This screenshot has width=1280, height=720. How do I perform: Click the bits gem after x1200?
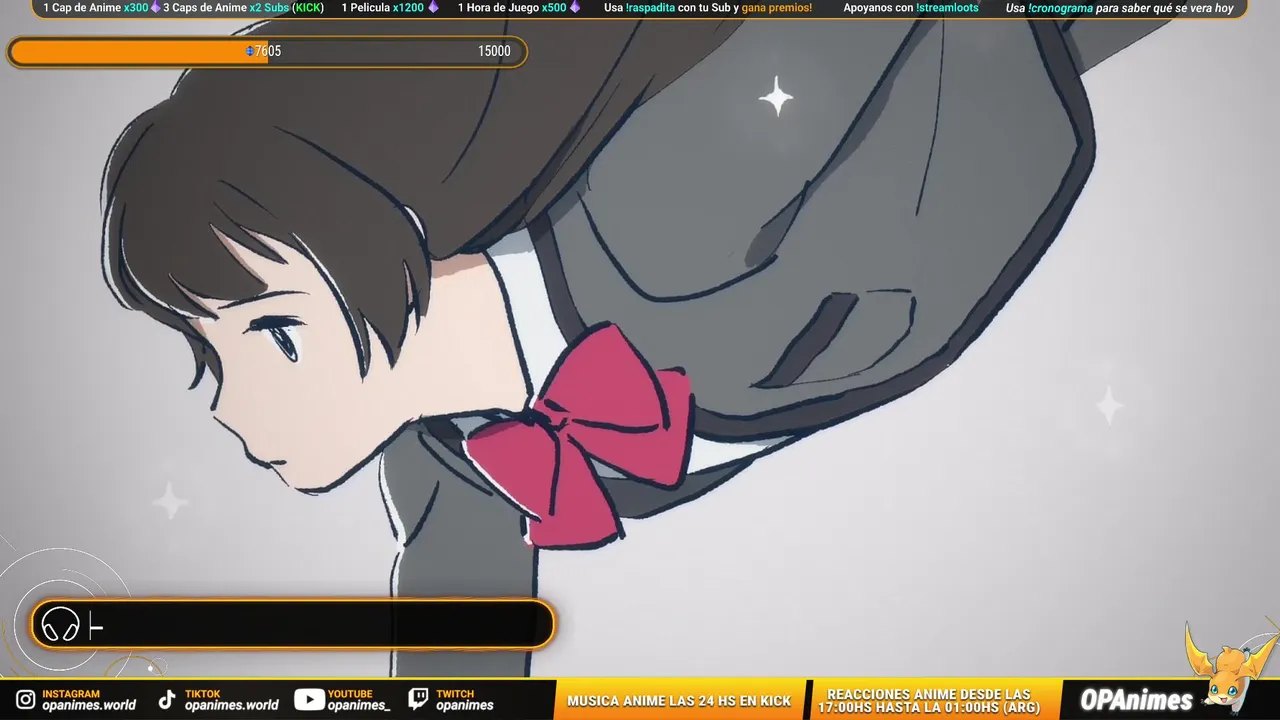(x=433, y=8)
